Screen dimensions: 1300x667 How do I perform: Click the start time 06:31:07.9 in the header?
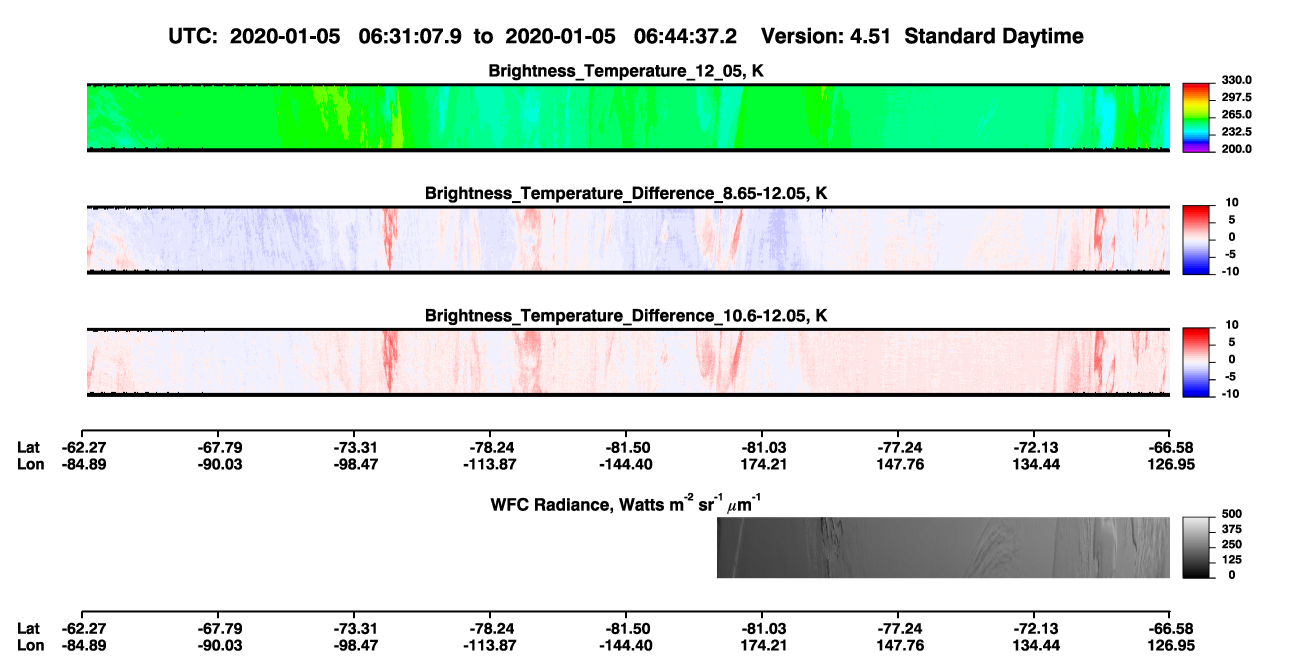[411, 36]
